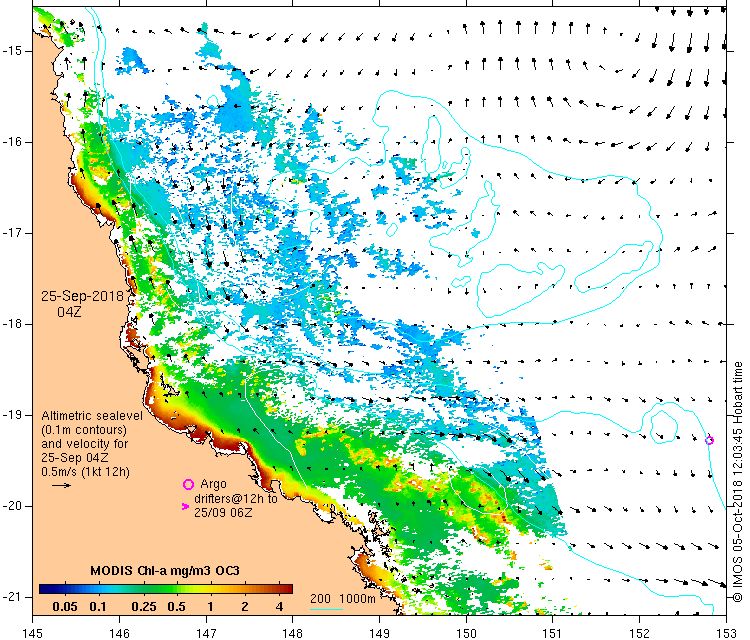This screenshot has width=750, height=640.
Task: Click the '200 1000m' contour label
Action: coord(342,598)
